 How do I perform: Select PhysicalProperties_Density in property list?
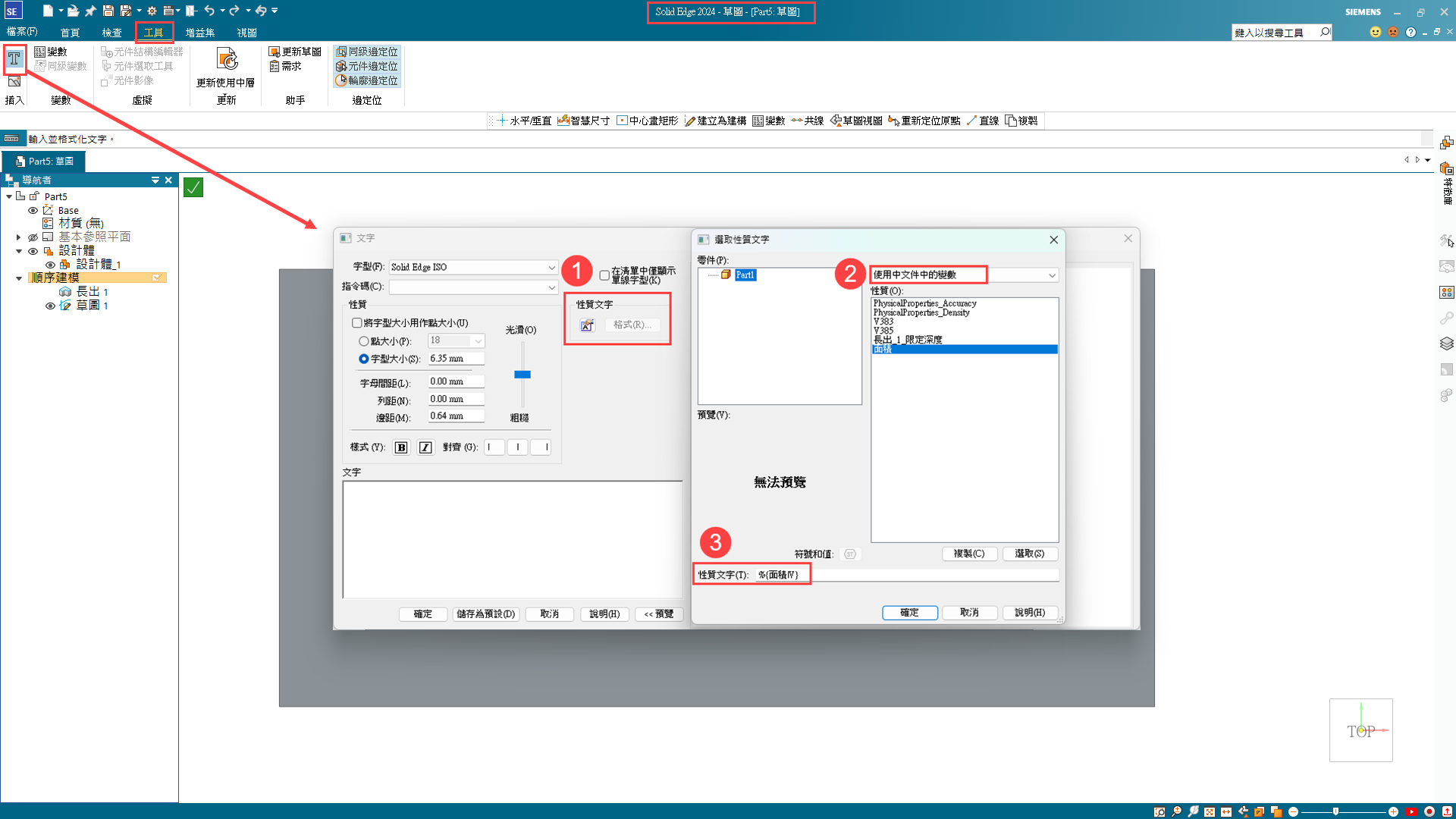921,312
